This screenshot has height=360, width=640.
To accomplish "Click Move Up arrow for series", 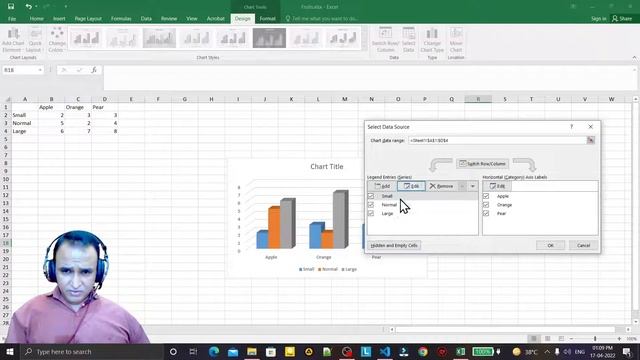I will pyautogui.click(x=462, y=186).
